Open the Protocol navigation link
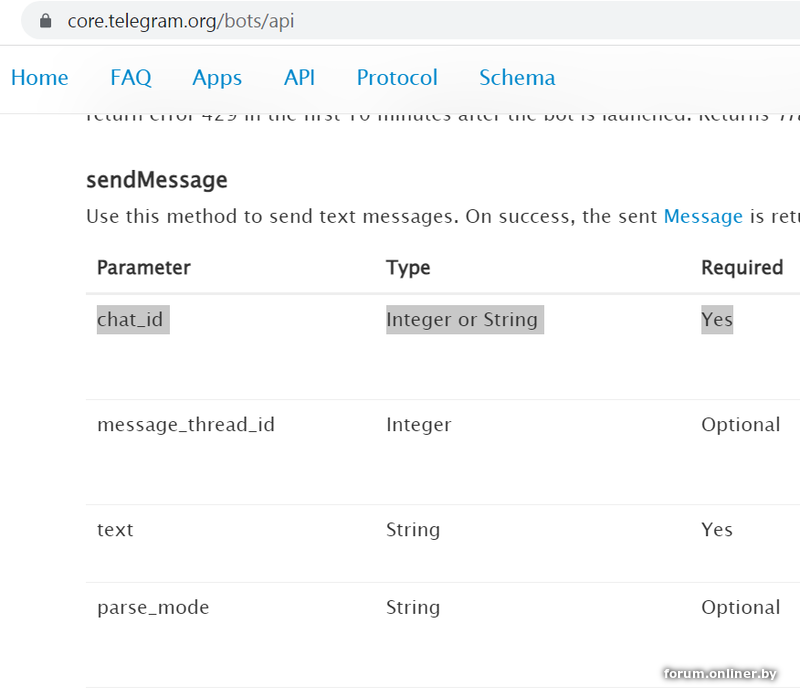 397,78
